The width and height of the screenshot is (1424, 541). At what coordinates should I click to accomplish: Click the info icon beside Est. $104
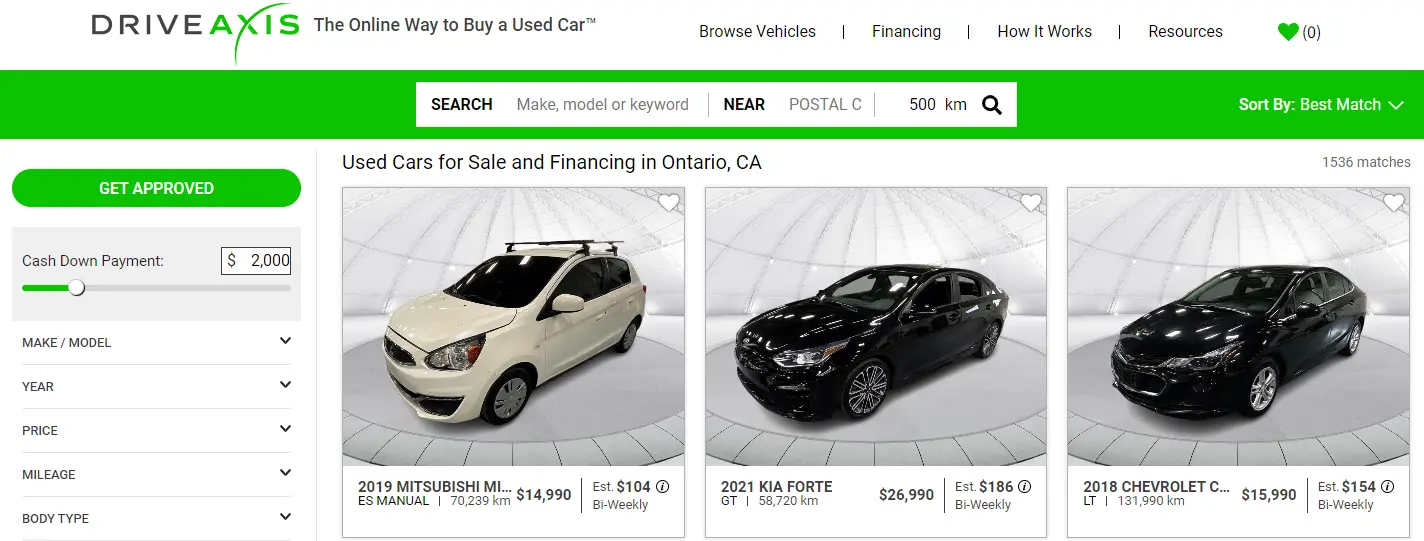click(x=662, y=487)
